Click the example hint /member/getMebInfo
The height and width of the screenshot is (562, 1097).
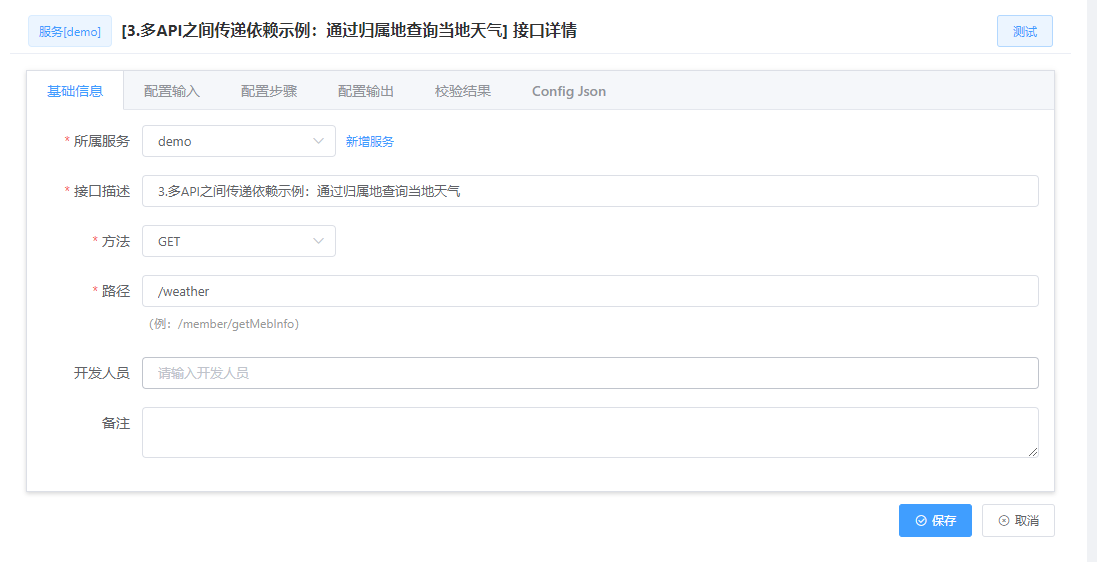click(223, 324)
